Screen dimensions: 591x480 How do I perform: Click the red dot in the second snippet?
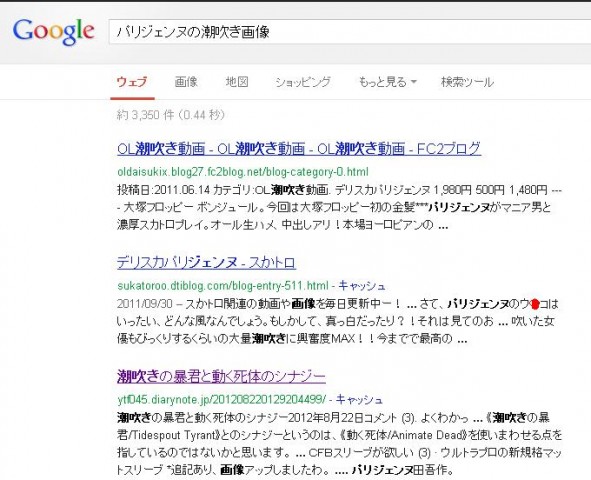[535, 304]
